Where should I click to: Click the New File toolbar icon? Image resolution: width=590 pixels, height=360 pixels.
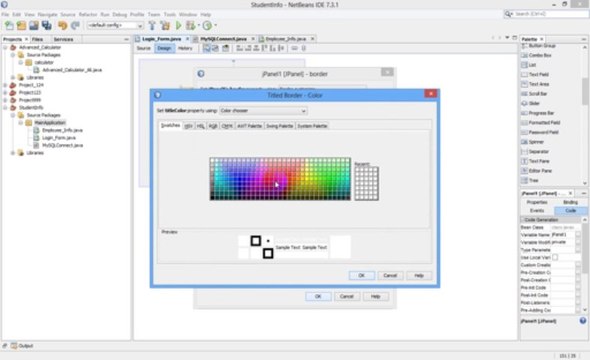9,25
